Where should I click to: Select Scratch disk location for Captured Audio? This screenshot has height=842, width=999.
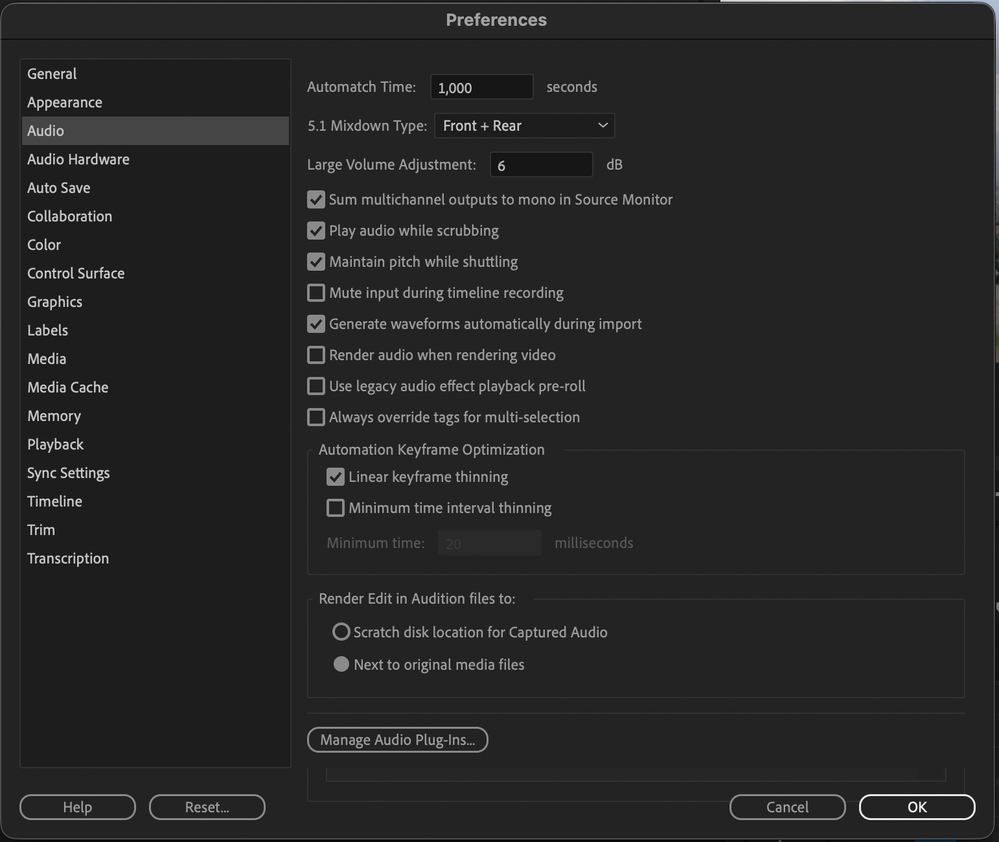[341, 632]
